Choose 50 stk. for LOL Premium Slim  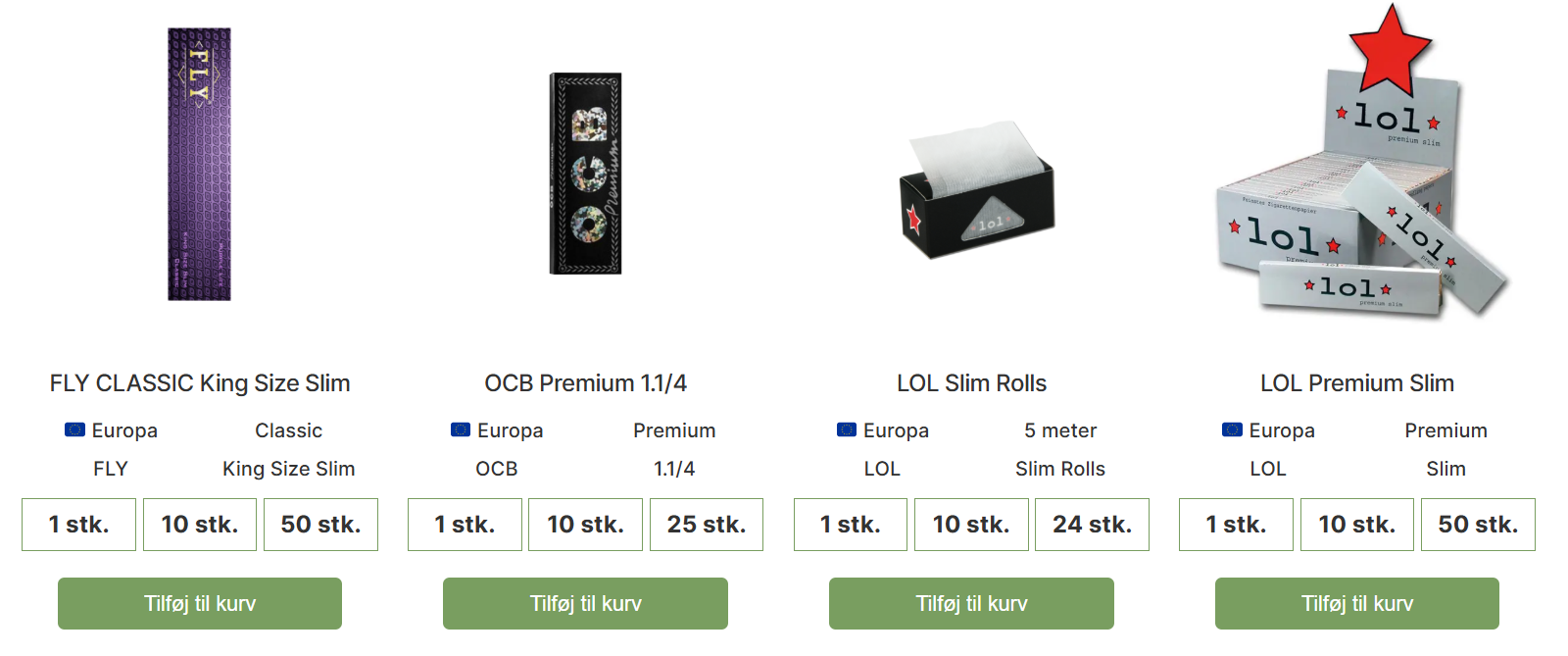click(x=1478, y=525)
